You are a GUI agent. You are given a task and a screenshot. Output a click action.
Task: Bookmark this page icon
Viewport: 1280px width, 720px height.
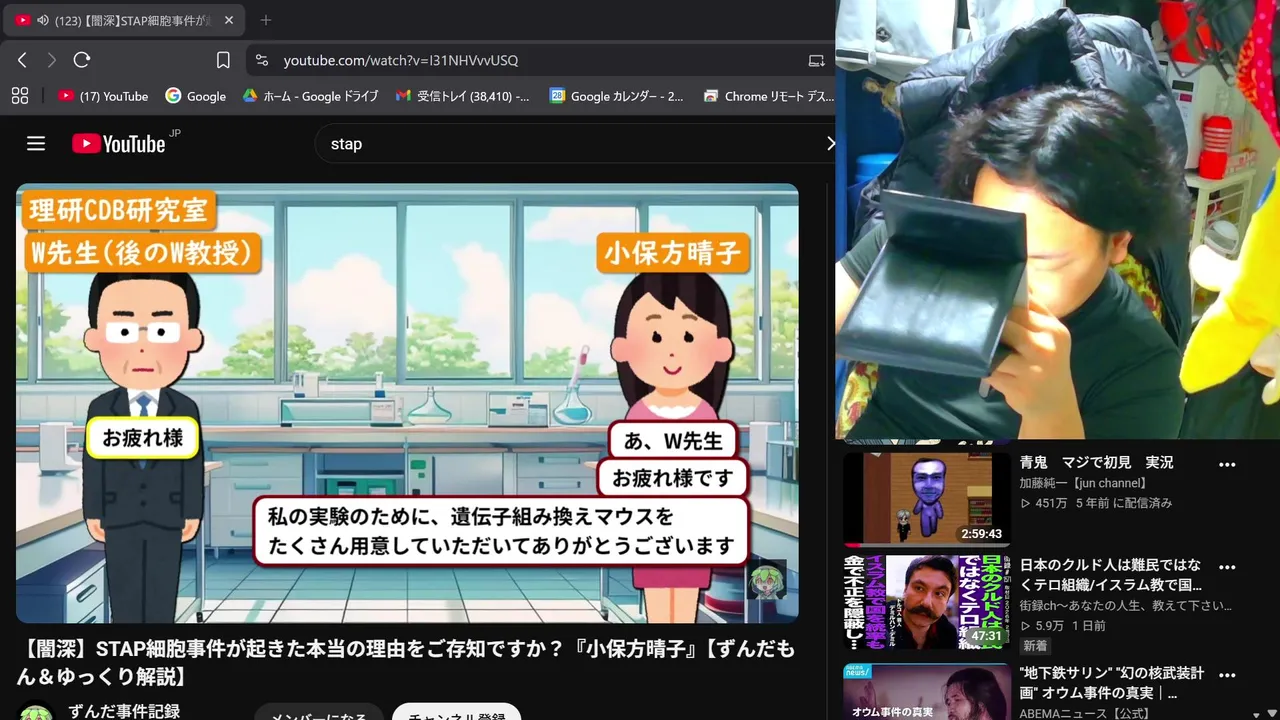tap(223, 60)
